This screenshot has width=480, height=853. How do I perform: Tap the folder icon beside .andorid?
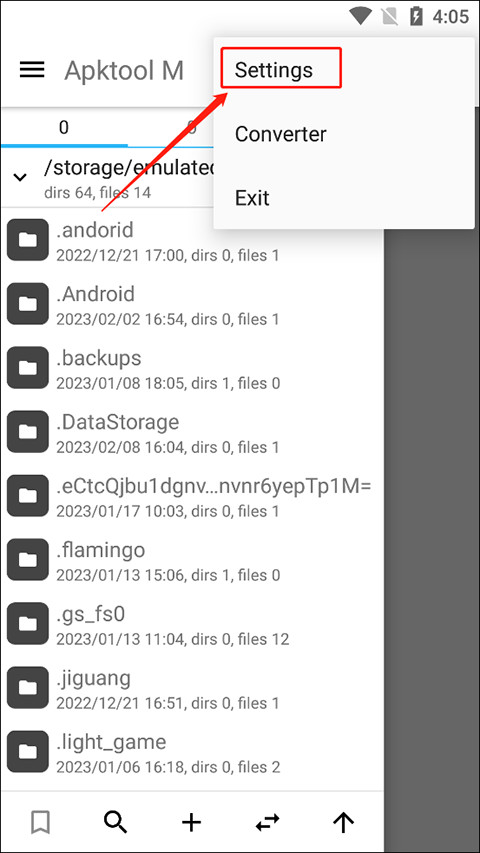coord(28,240)
